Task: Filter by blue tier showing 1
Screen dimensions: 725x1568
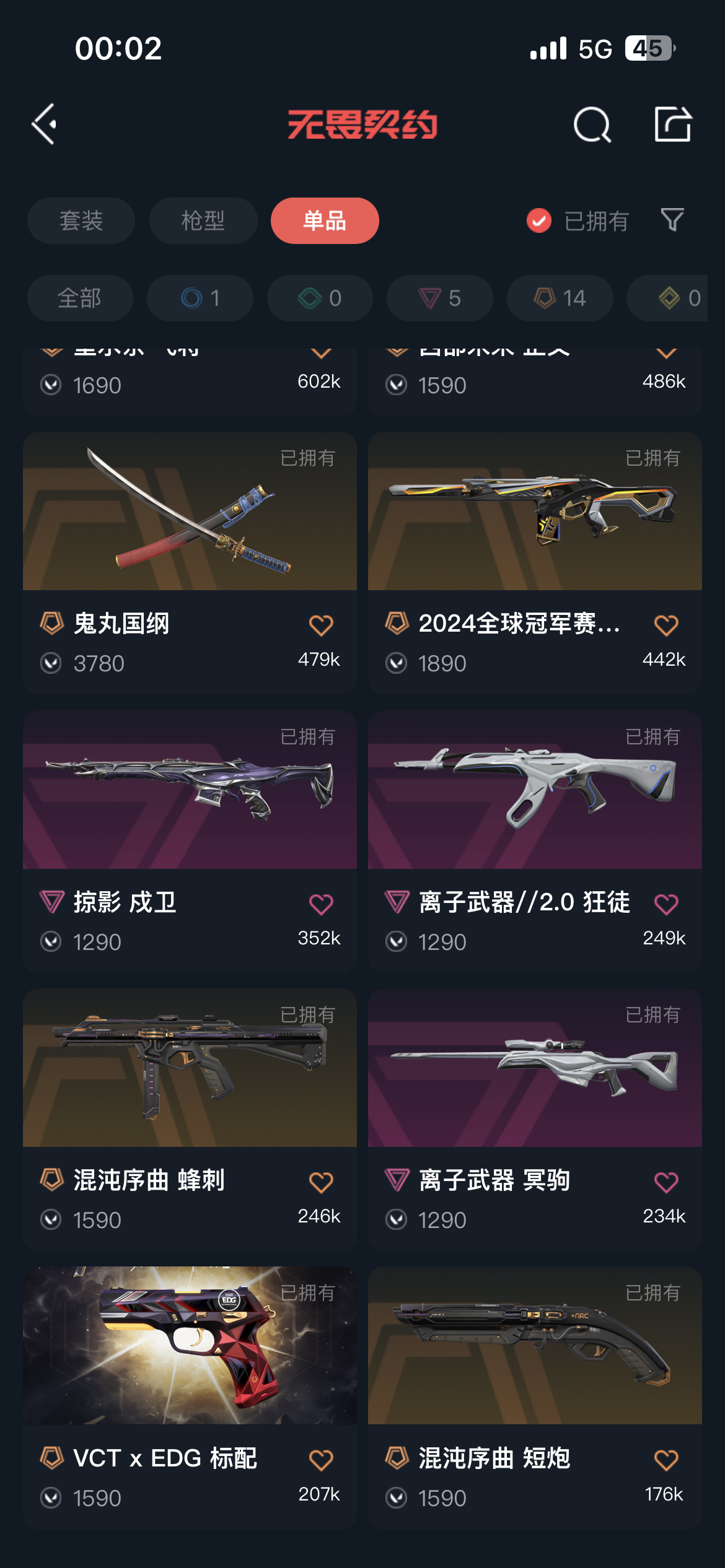Action: 200,298
